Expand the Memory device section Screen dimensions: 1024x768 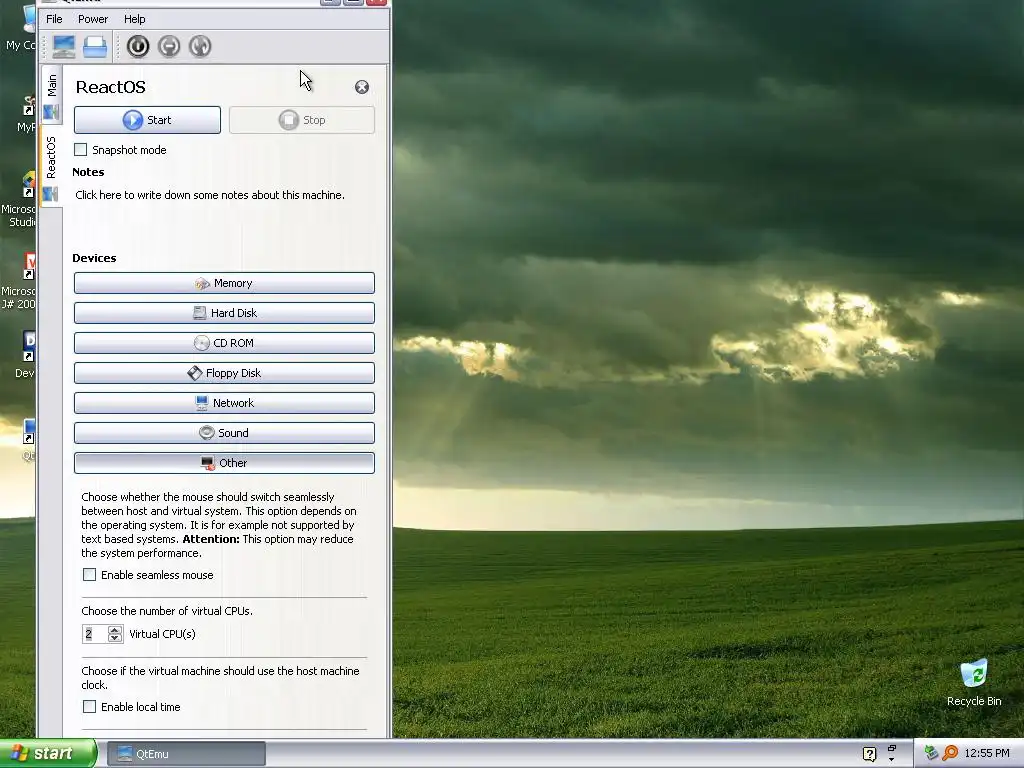224,283
